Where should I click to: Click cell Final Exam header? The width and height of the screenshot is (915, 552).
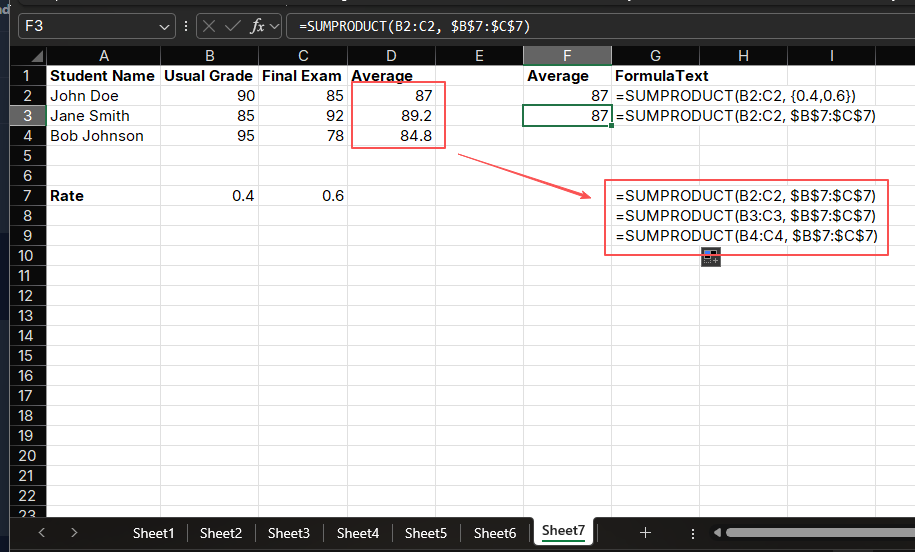point(303,76)
